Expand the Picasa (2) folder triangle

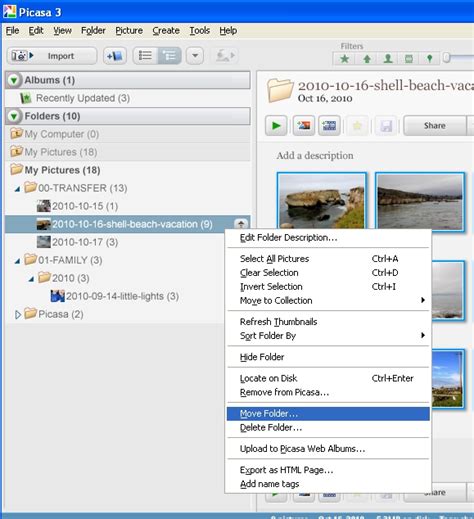click(x=18, y=314)
